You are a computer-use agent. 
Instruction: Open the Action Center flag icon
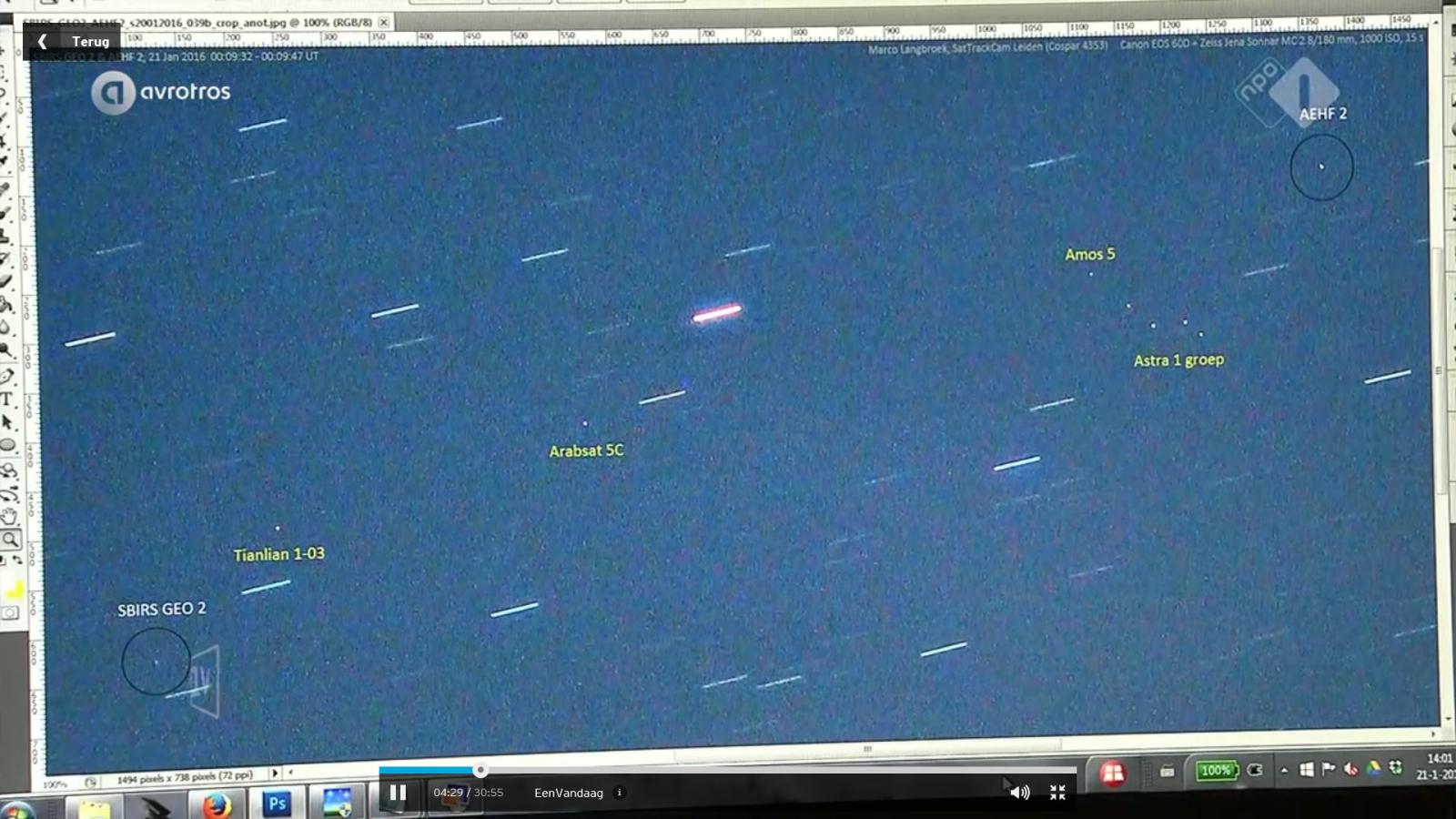click(1329, 769)
